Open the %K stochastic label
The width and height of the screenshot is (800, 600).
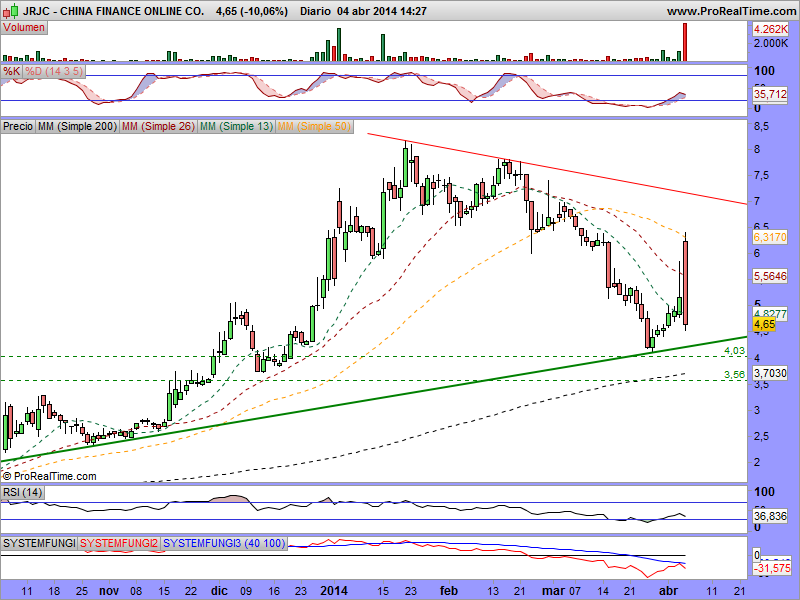coord(11,71)
